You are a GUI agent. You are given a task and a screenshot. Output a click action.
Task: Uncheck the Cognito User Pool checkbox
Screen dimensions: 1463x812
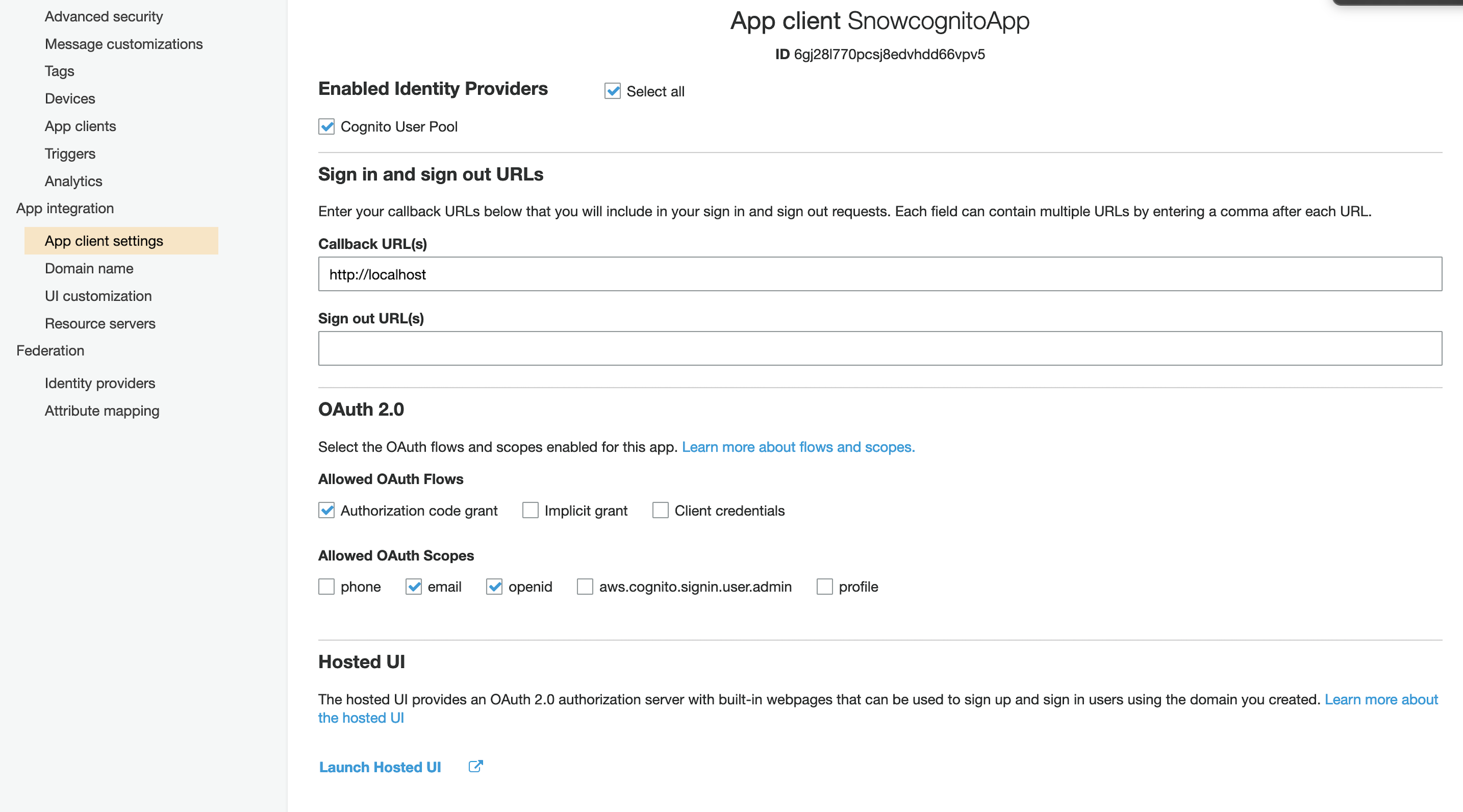(327, 126)
